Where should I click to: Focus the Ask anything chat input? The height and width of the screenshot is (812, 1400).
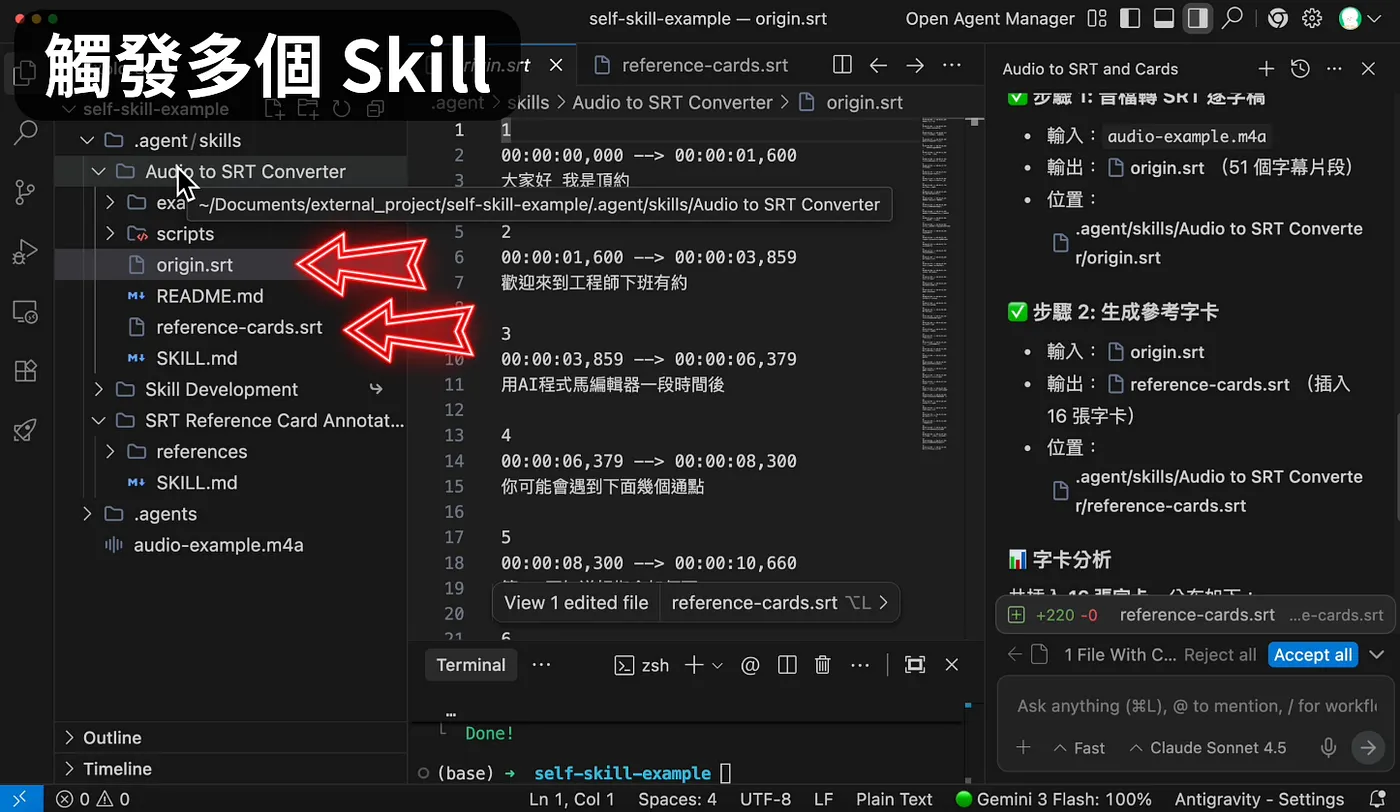1196,706
